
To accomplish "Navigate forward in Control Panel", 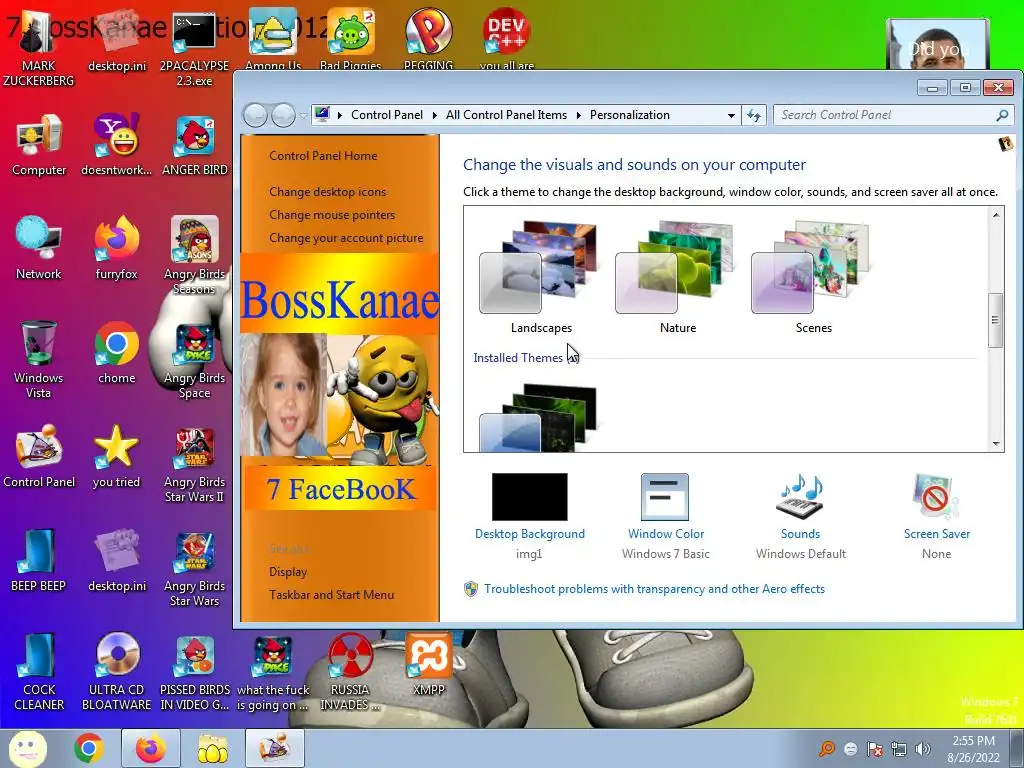I will (283, 116).
